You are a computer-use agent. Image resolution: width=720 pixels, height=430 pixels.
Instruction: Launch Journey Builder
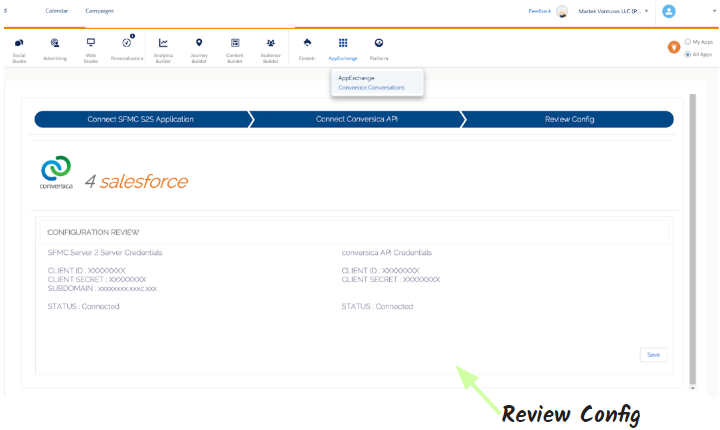click(x=199, y=50)
